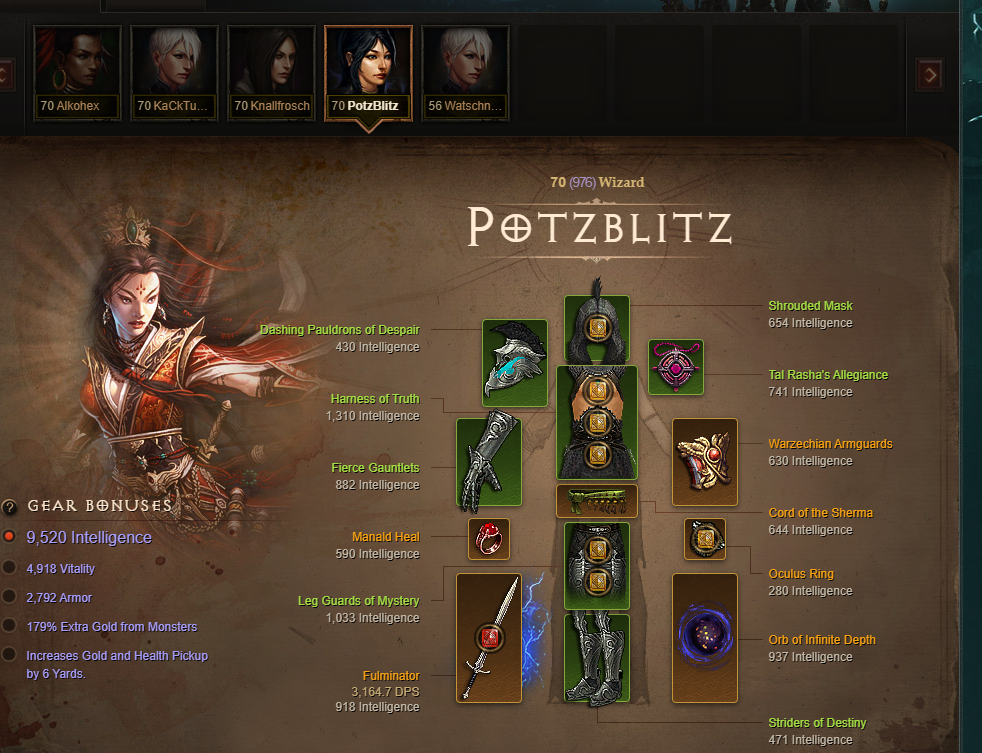Select the Oculus Ring icon
The image size is (982, 753).
[705, 539]
